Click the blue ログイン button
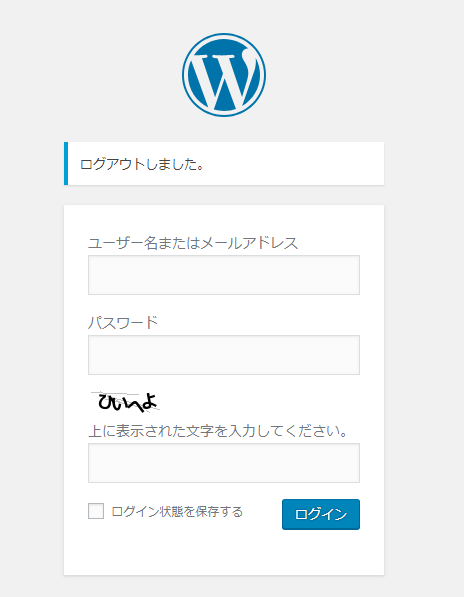The image size is (464, 597). point(321,514)
